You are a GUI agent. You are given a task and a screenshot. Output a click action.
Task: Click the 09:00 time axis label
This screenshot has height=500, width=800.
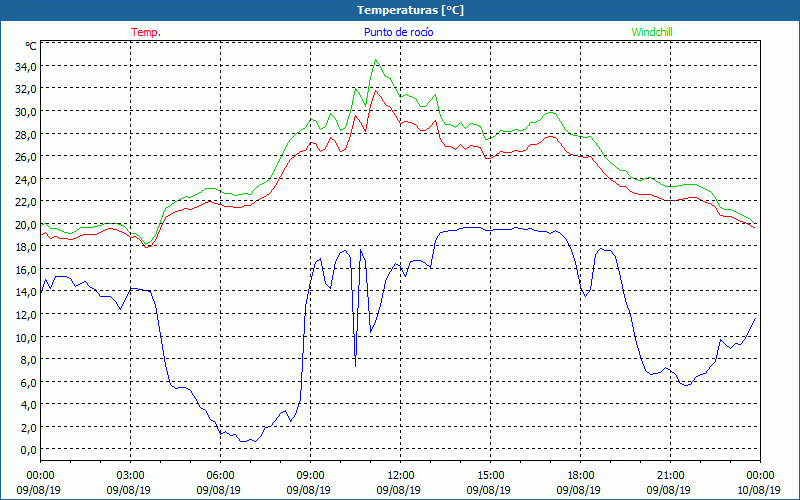pos(310,475)
